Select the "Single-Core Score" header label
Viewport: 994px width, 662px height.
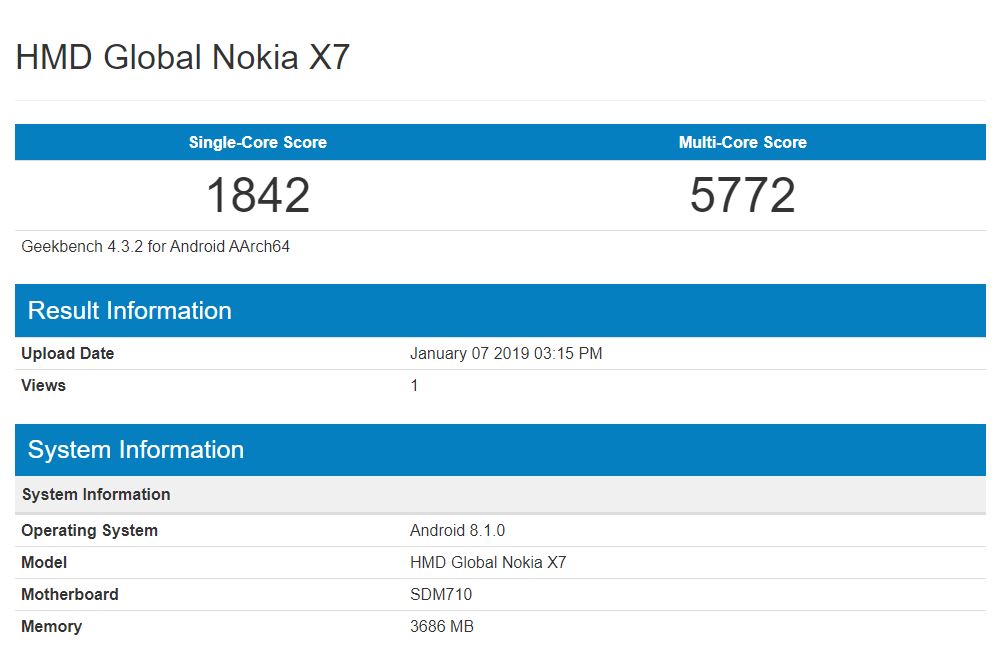(x=258, y=142)
